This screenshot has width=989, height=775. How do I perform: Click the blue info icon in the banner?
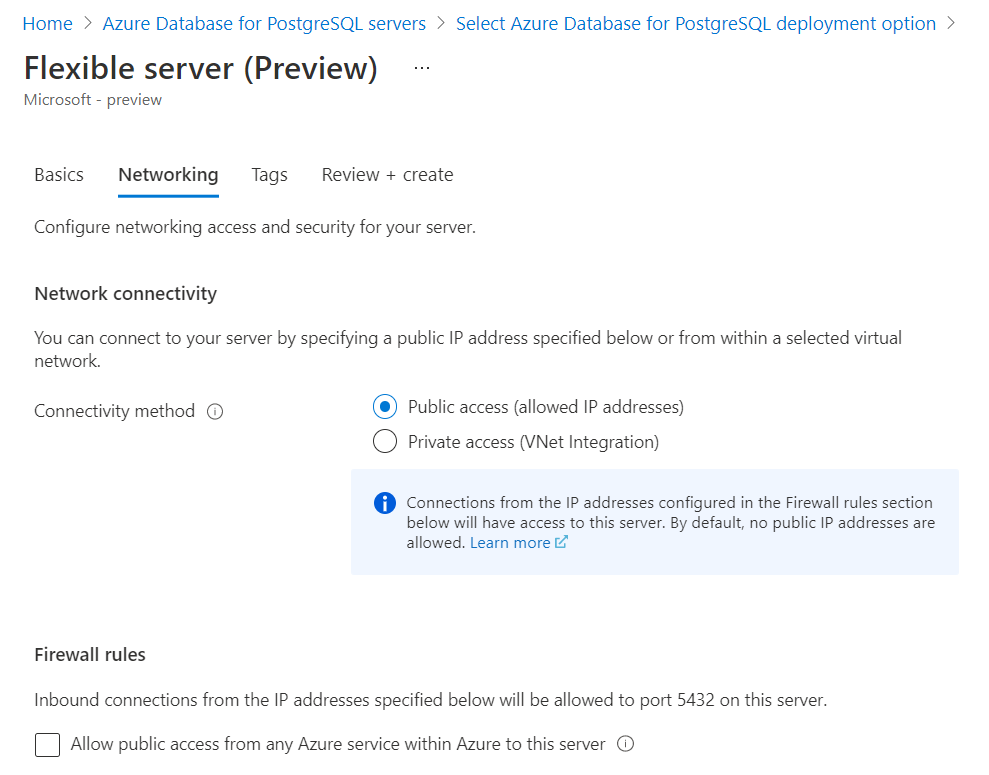pyautogui.click(x=385, y=503)
